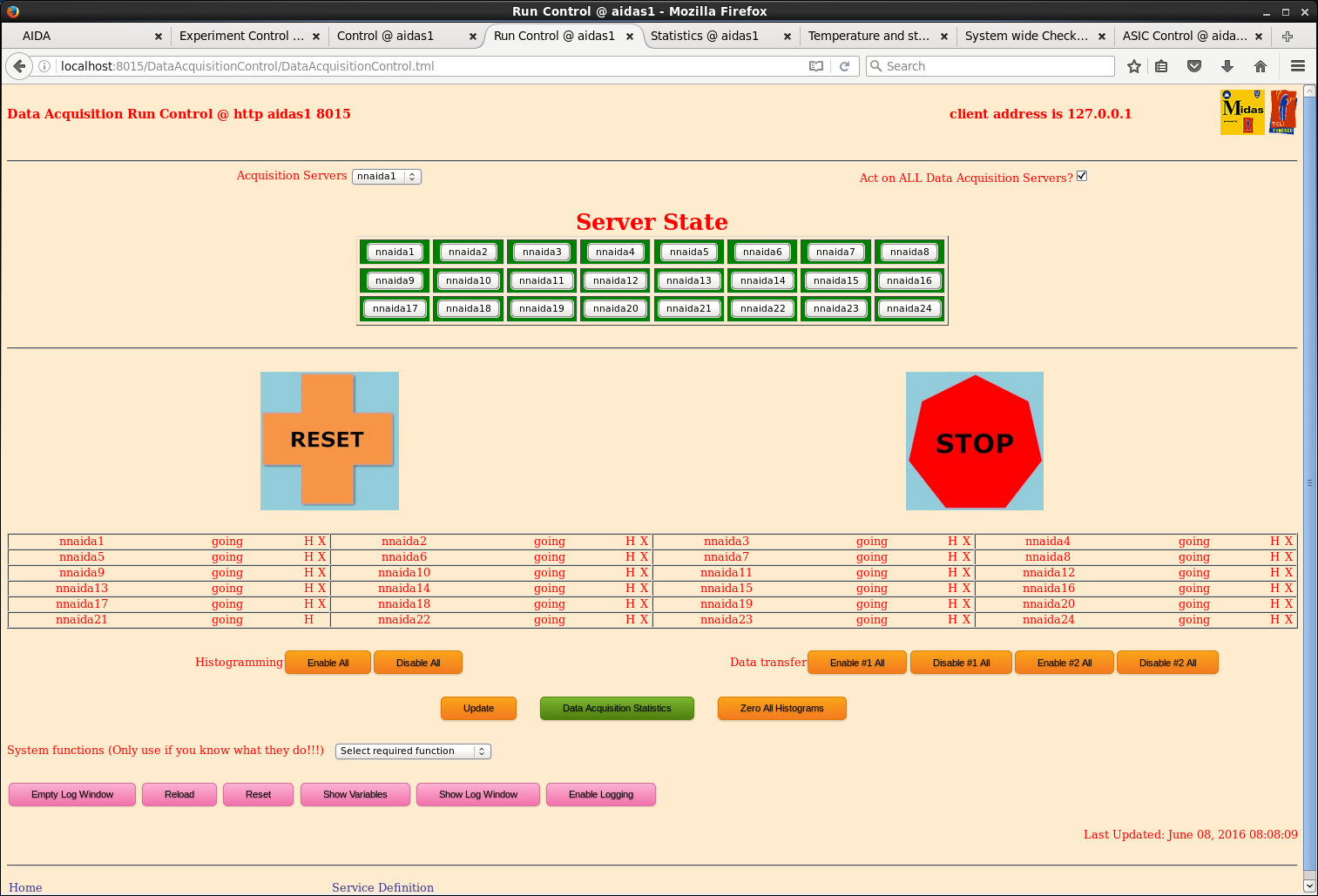Expand the Select required function dropdown

click(413, 751)
